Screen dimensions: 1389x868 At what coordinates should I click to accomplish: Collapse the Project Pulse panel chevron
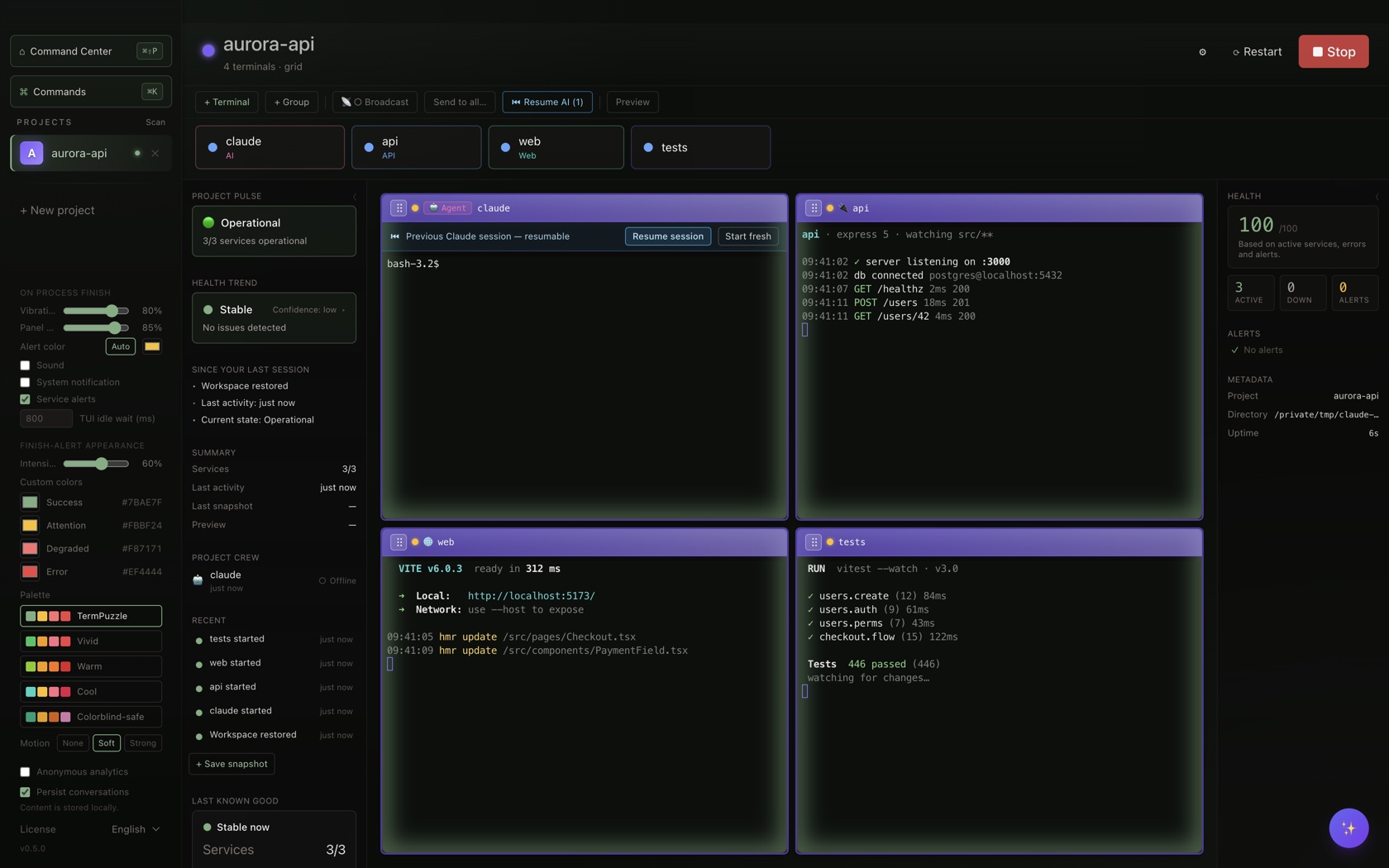point(354,197)
